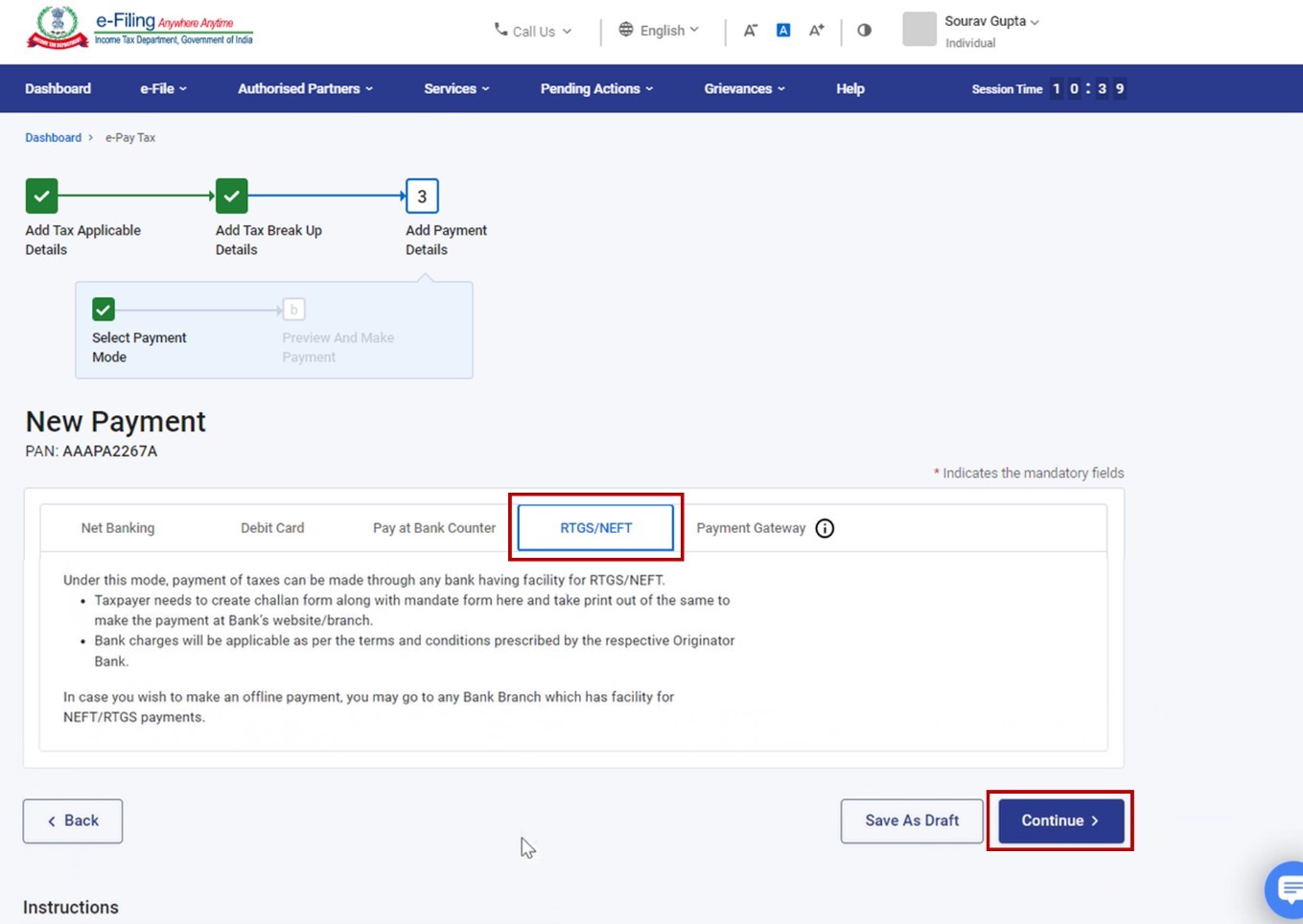Select the Pay at Bank Counter tab

433,527
